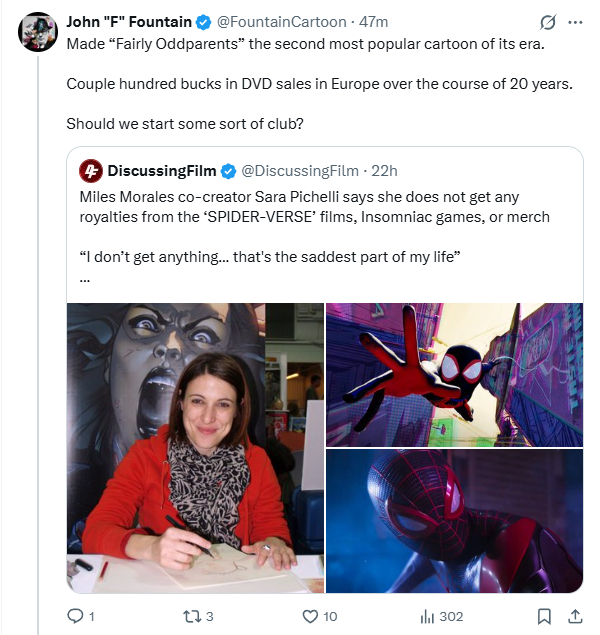Click the Grok circle-slash icon
This screenshot has height=635, width=600.
[547, 22]
